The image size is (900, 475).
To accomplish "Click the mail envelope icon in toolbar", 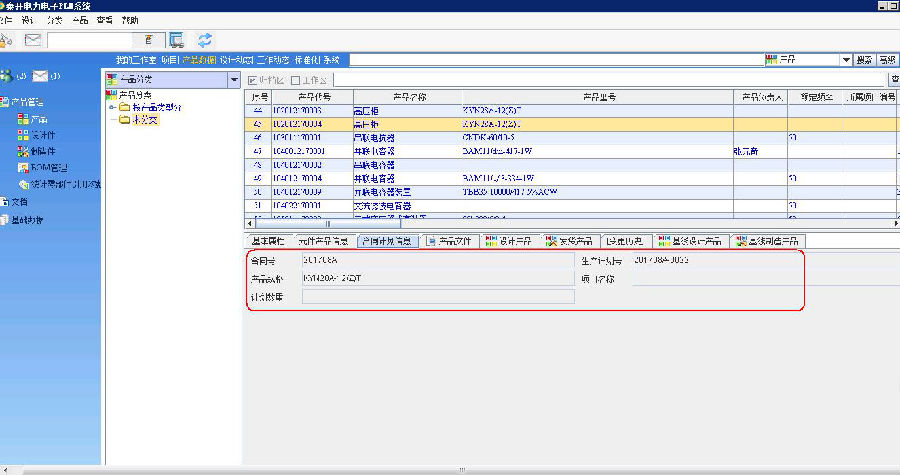I will [33, 40].
